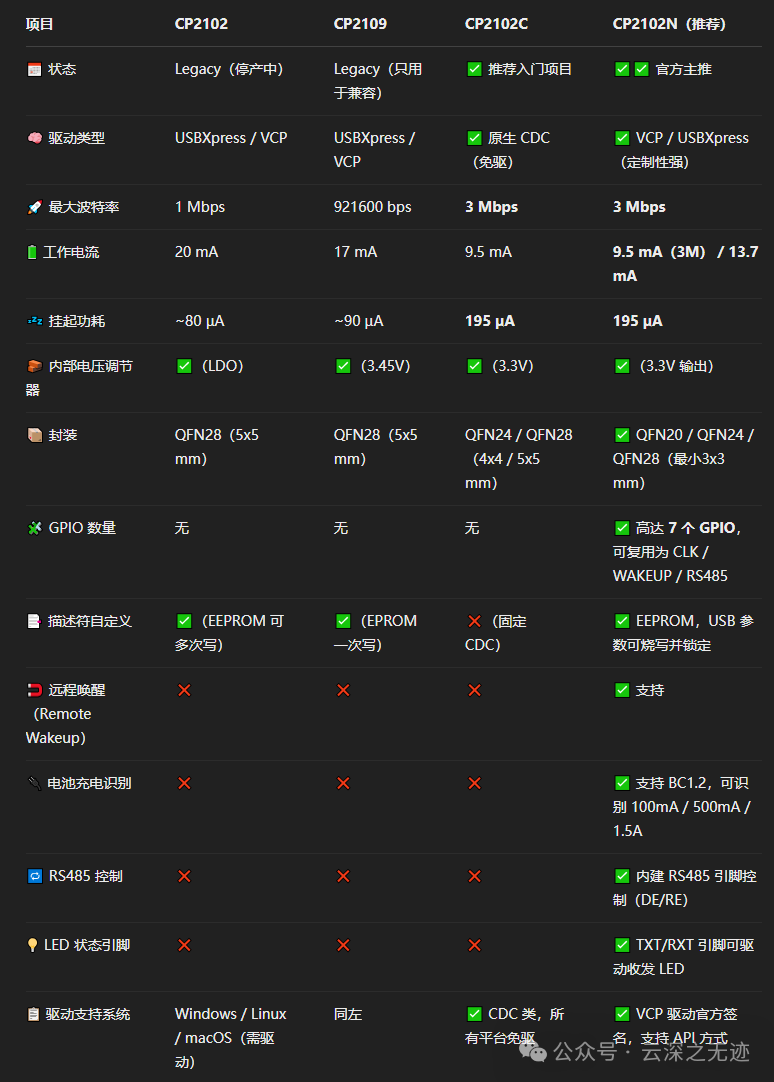Click the clipboard icon beside 驱动支持系统

pos(33,1014)
